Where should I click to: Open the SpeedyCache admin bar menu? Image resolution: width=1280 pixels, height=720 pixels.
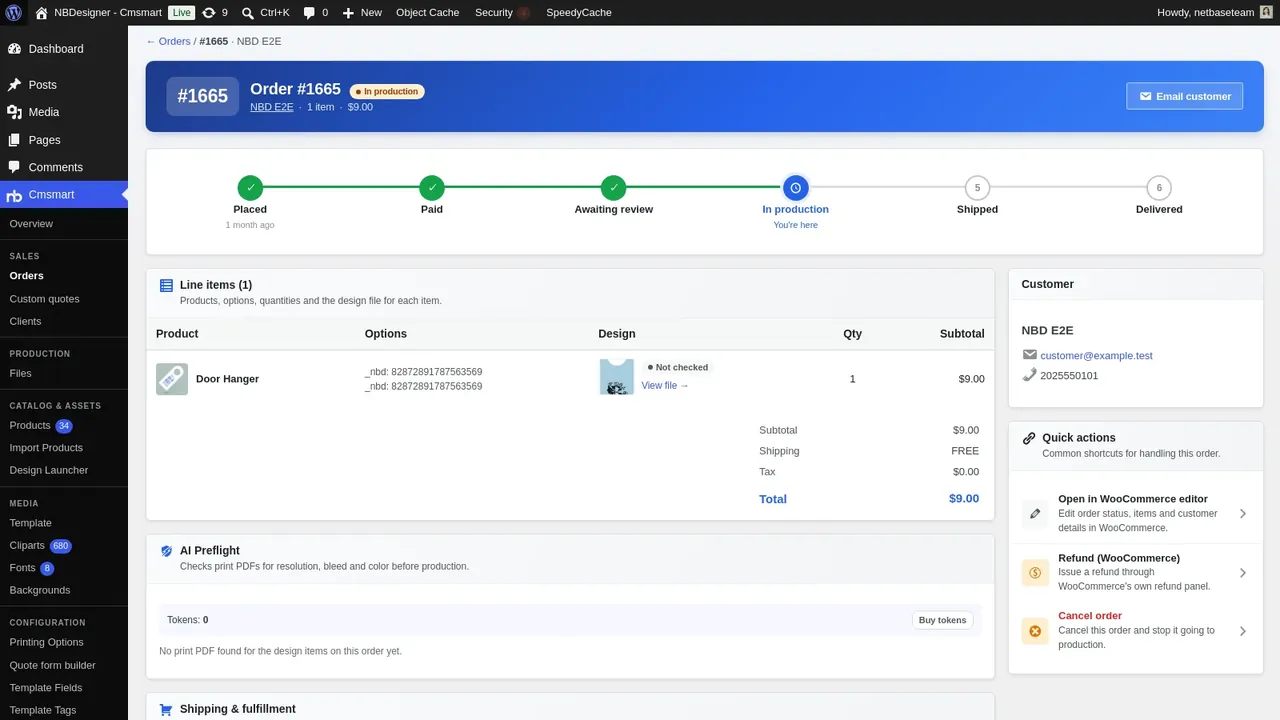tap(579, 12)
